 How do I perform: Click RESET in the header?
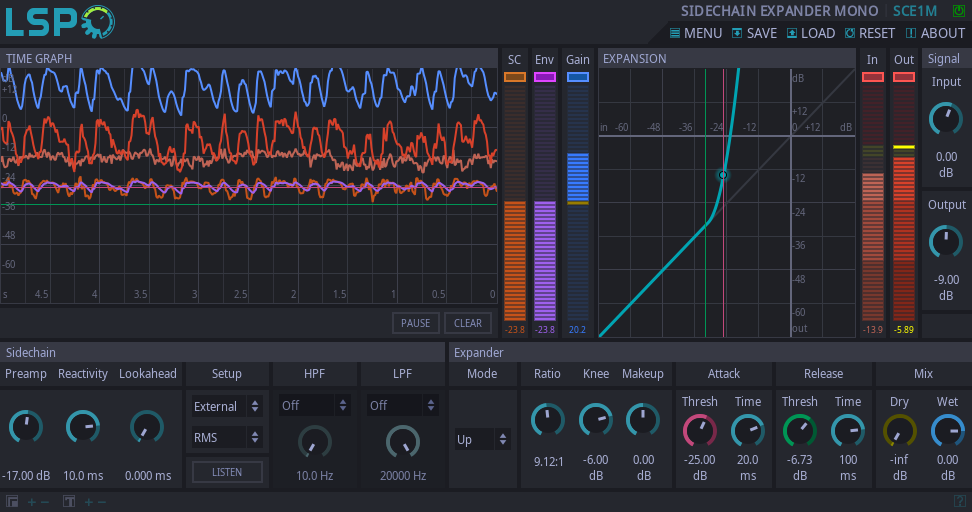tap(870, 33)
